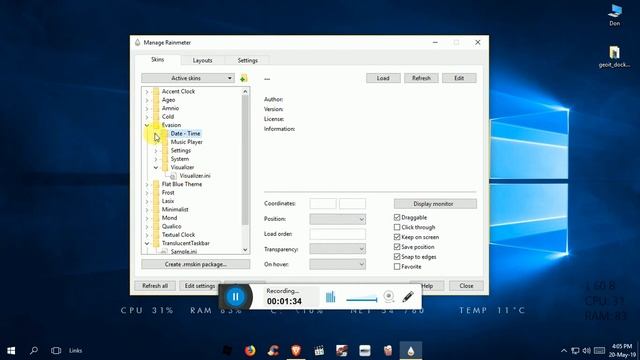Viewport: 640px width, 360px height.
Task: Switch to the Settings tab
Action: (x=247, y=60)
